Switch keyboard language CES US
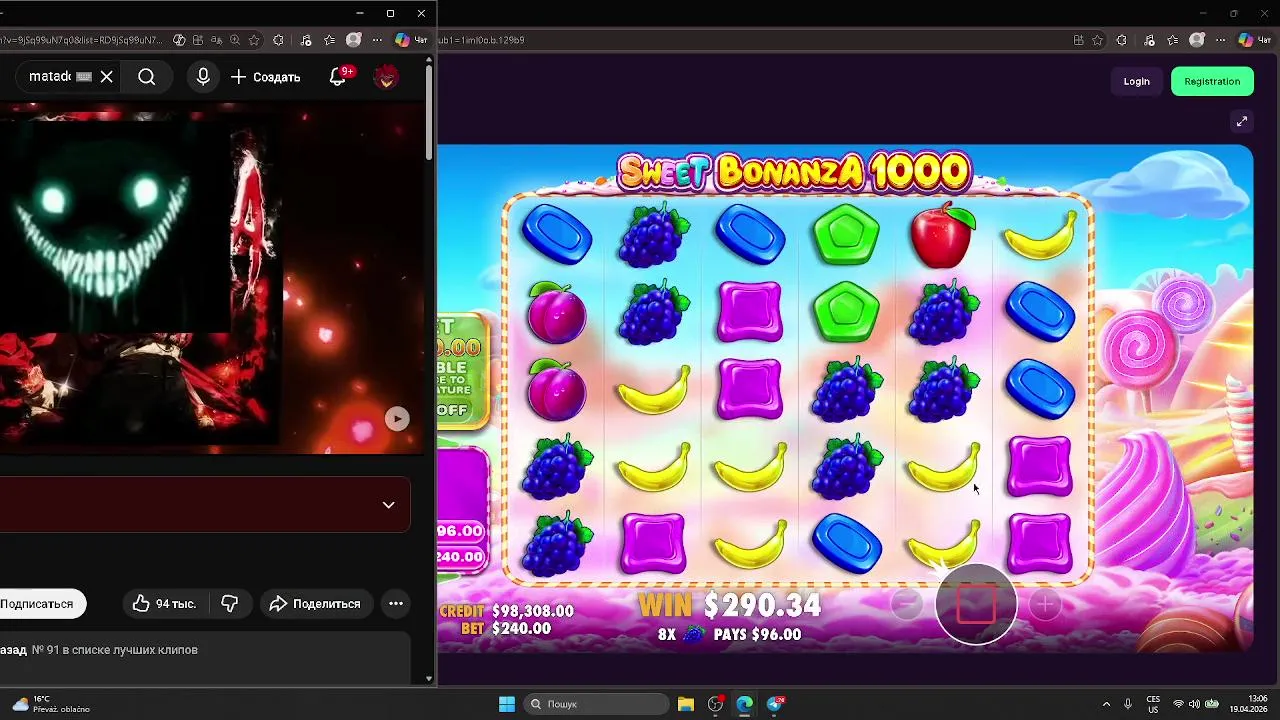Image resolution: width=1280 pixels, height=720 pixels. coord(1153,704)
